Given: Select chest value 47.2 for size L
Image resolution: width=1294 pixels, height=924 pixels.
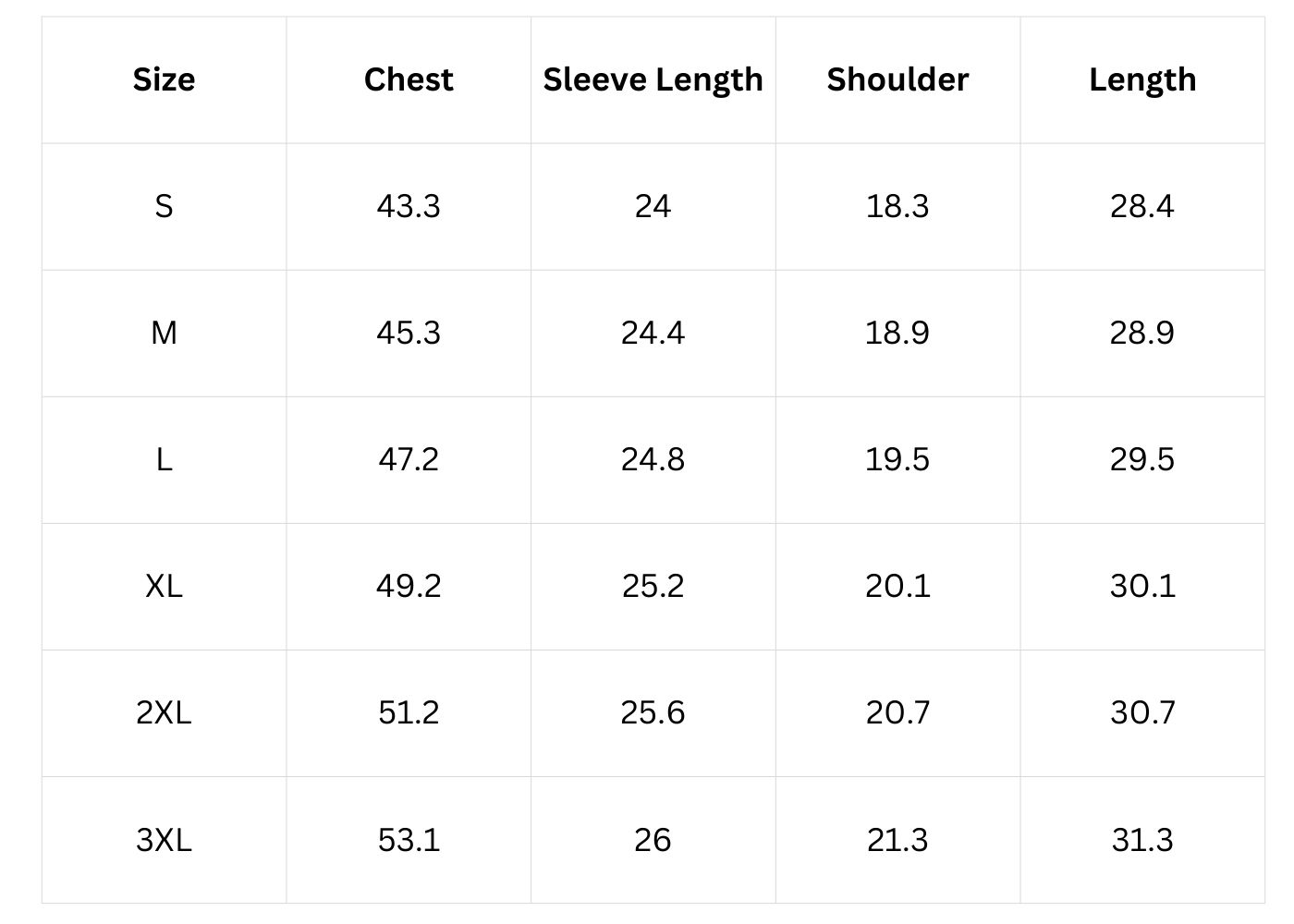Looking at the screenshot, I should pos(409,459).
